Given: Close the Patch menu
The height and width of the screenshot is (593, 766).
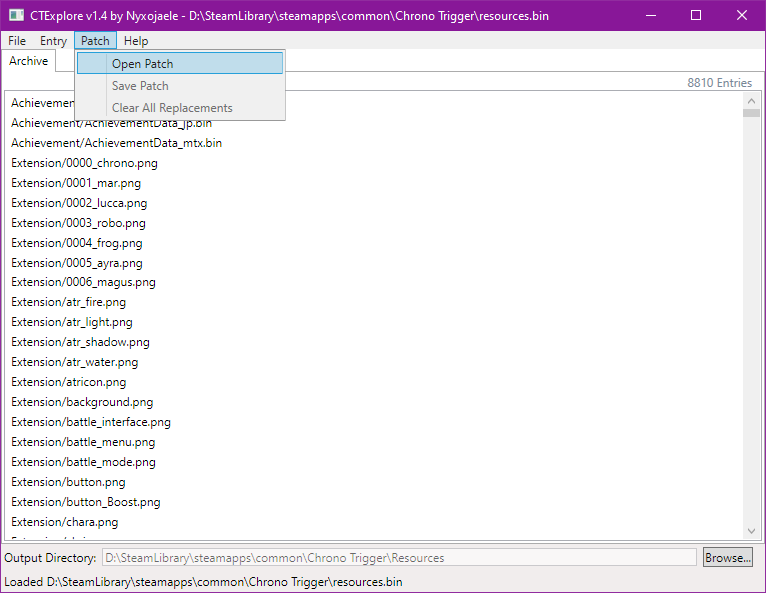Looking at the screenshot, I should [x=95, y=41].
